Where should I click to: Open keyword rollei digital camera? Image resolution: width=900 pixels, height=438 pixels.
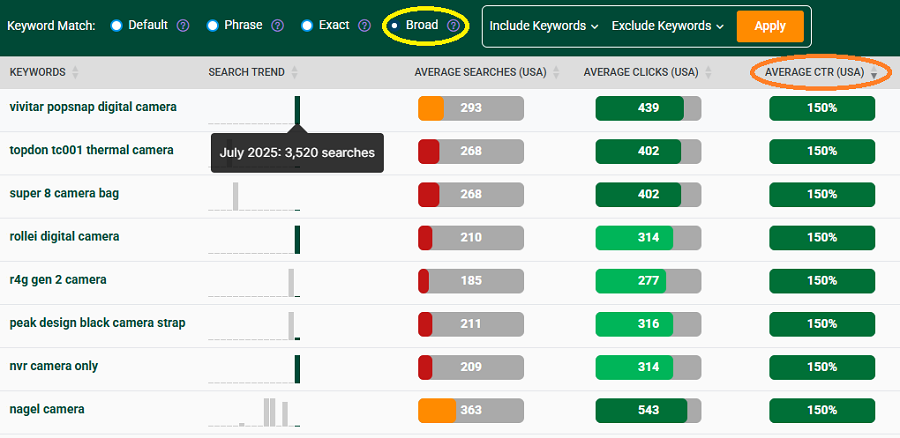pos(64,237)
